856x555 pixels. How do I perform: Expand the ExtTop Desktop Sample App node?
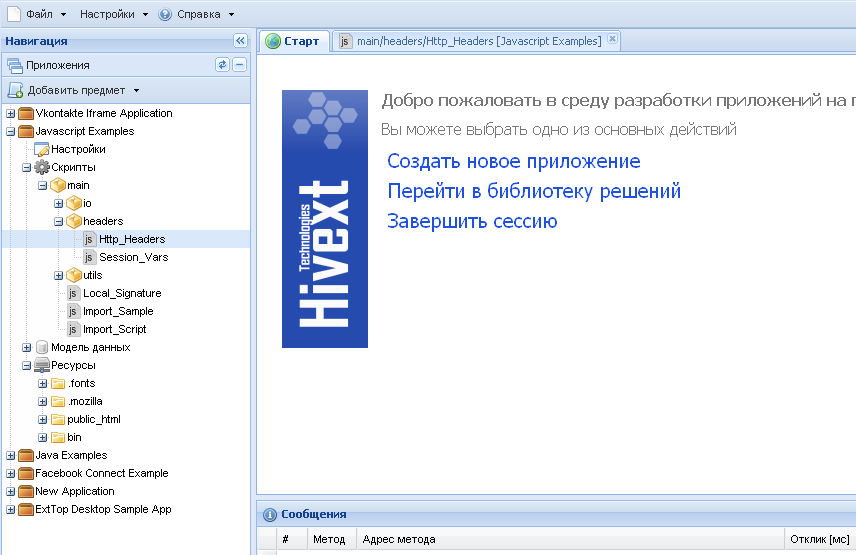(x=10, y=510)
